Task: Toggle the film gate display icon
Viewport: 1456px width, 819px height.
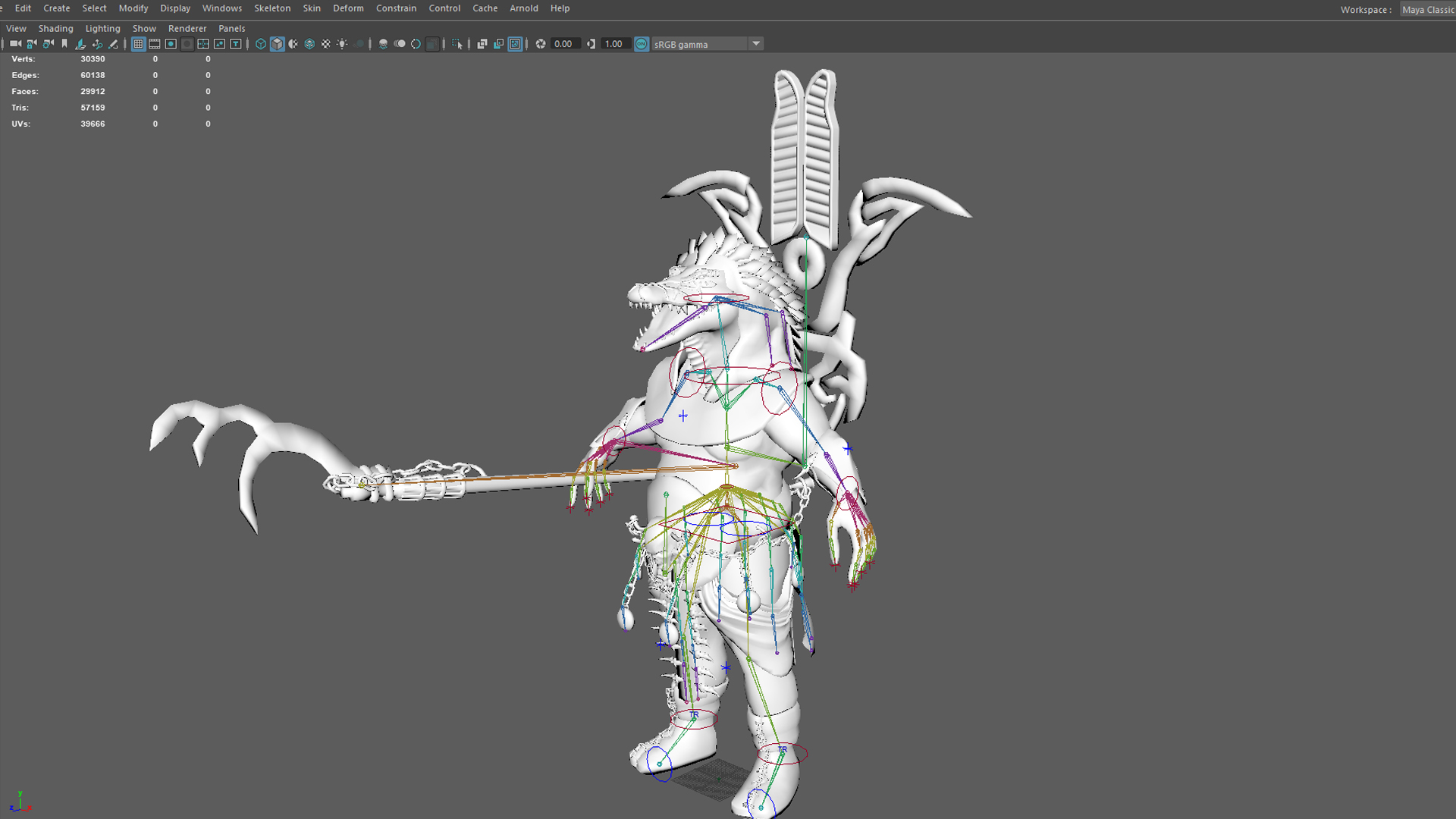Action: (x=155, y=44)
